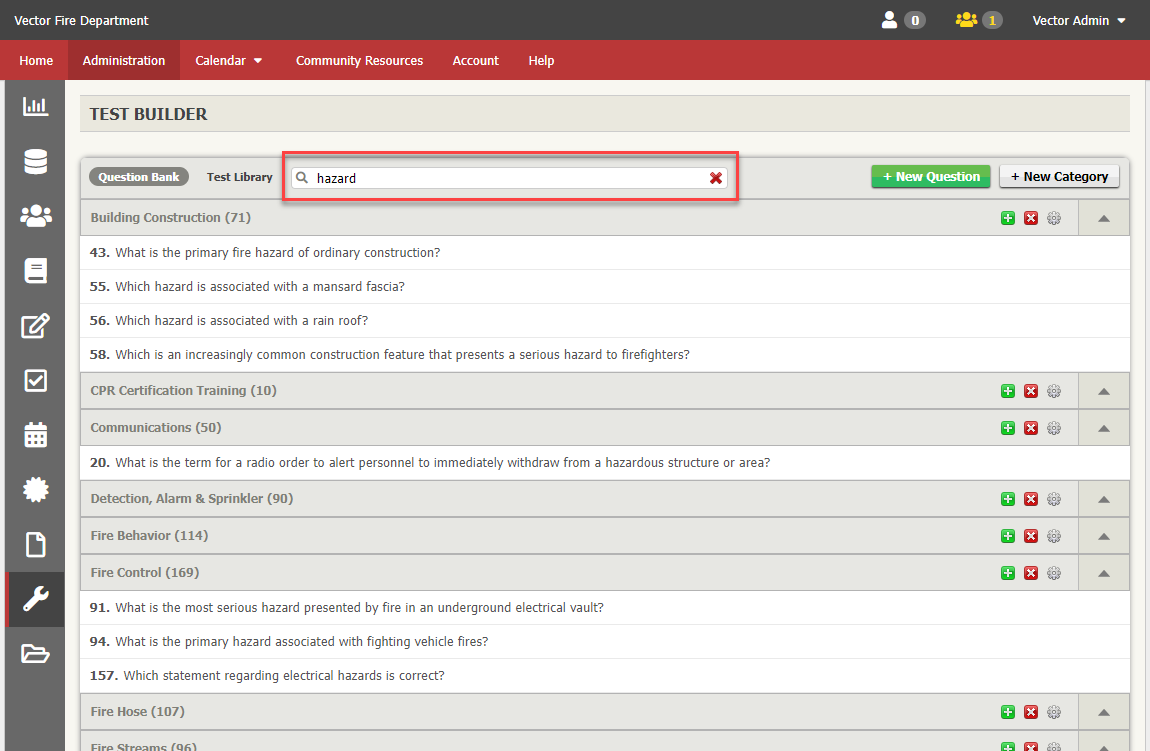Open the Calendar dropdown menu

228,60
